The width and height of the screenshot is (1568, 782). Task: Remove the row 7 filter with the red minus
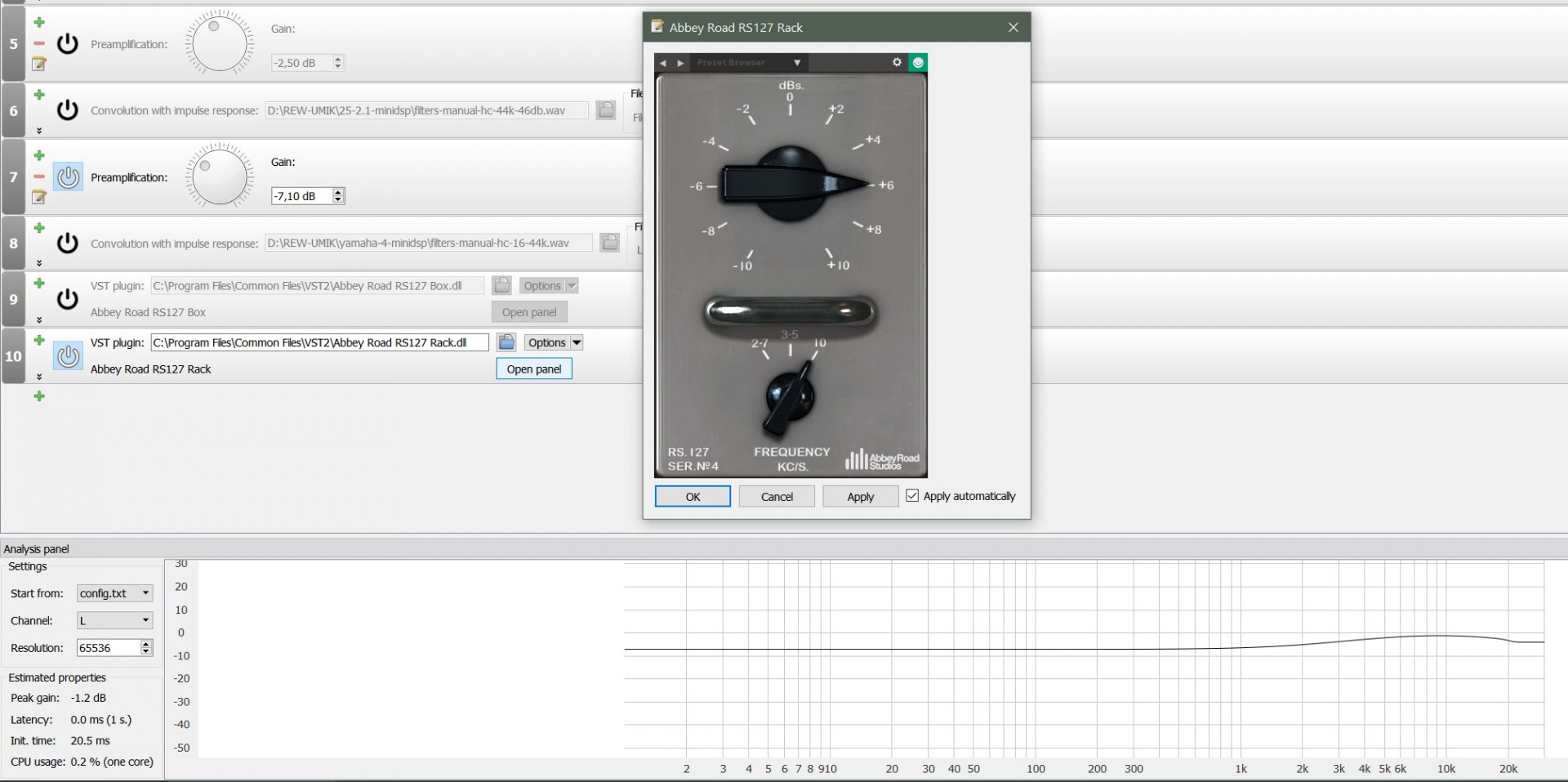click(39, 177)
